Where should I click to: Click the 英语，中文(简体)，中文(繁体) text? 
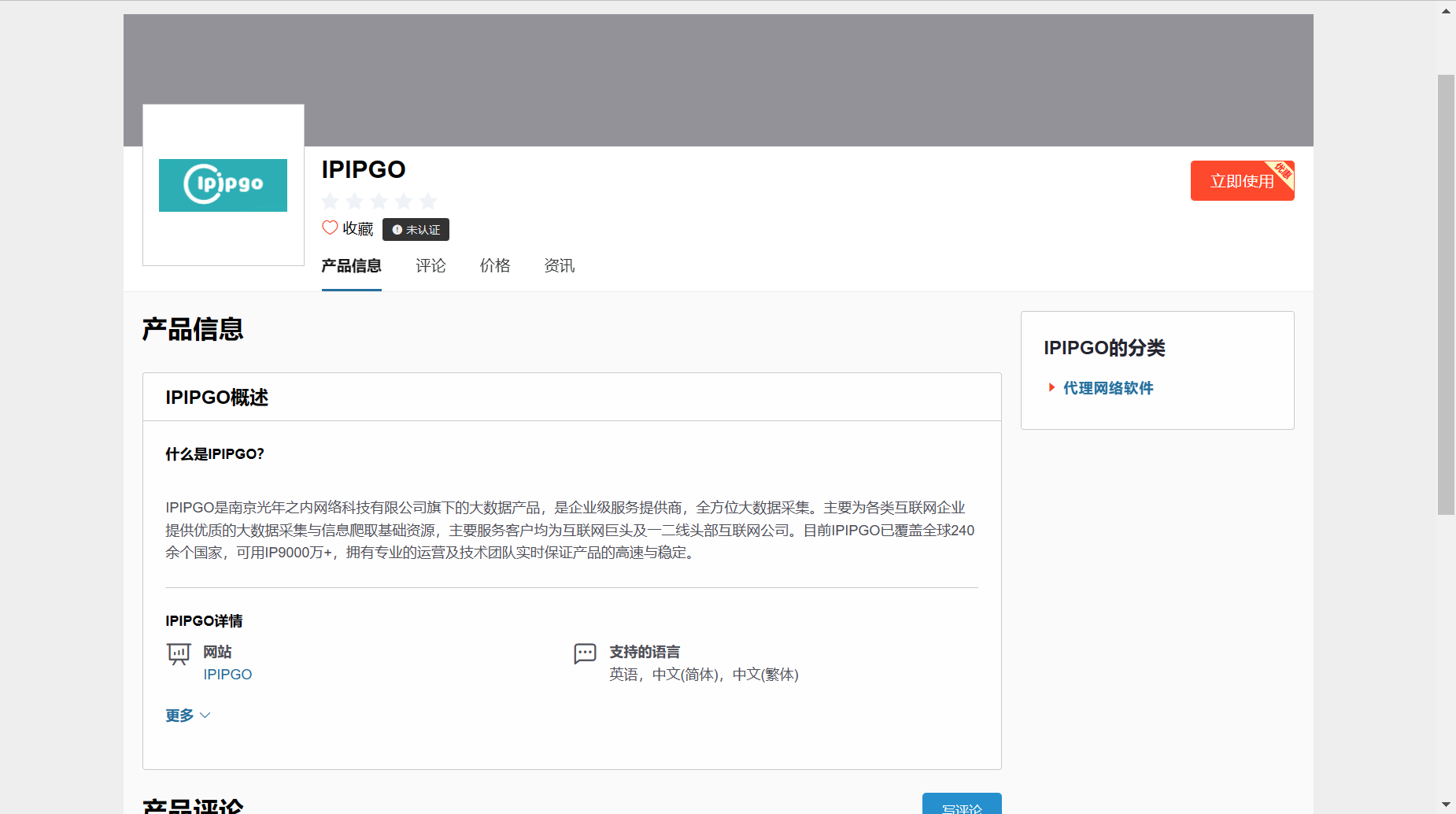tap(704, 675)
